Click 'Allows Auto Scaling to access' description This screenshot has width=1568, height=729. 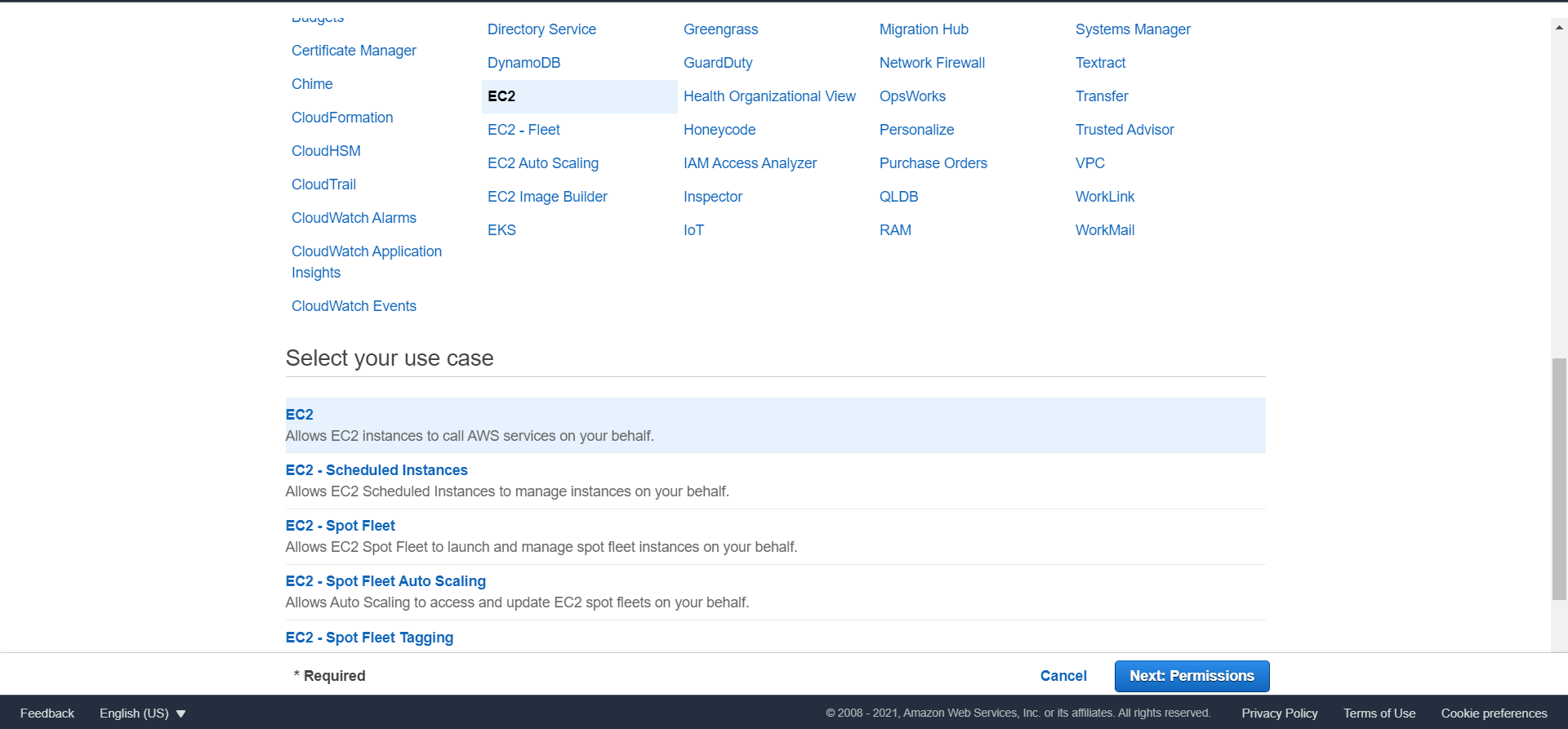point(517,602)
